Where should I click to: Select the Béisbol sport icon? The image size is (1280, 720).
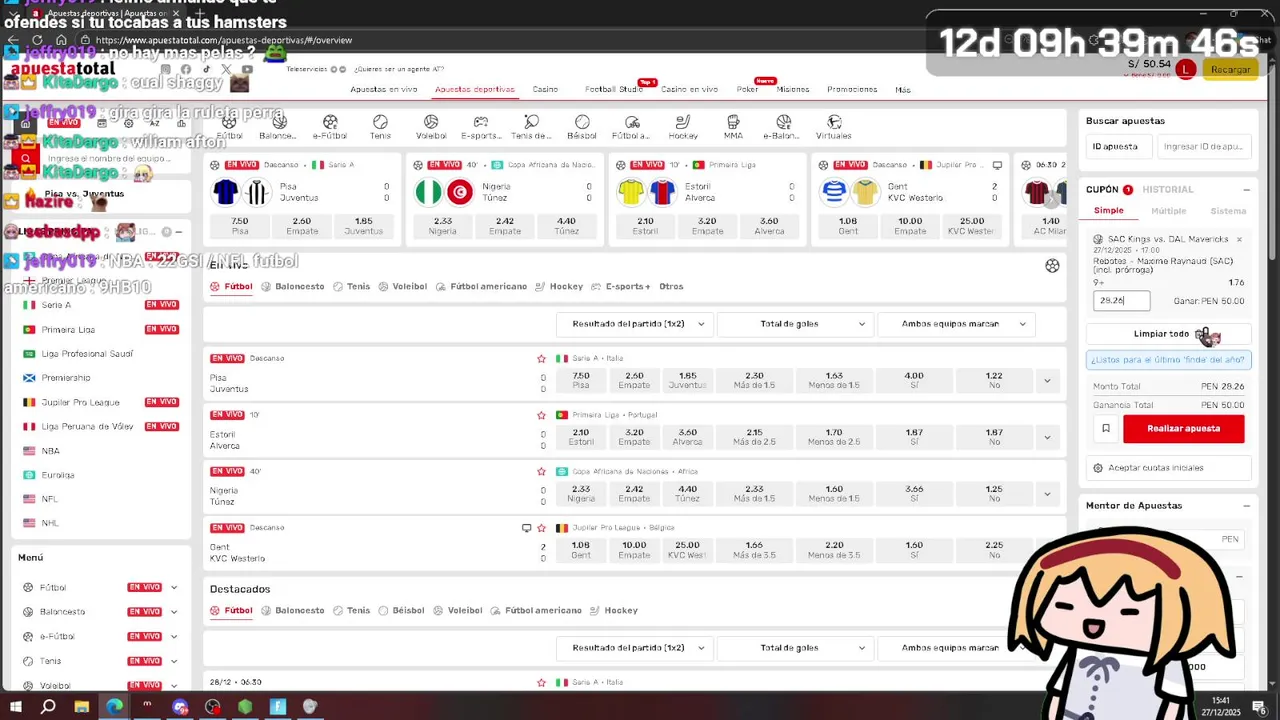(582, 127)
